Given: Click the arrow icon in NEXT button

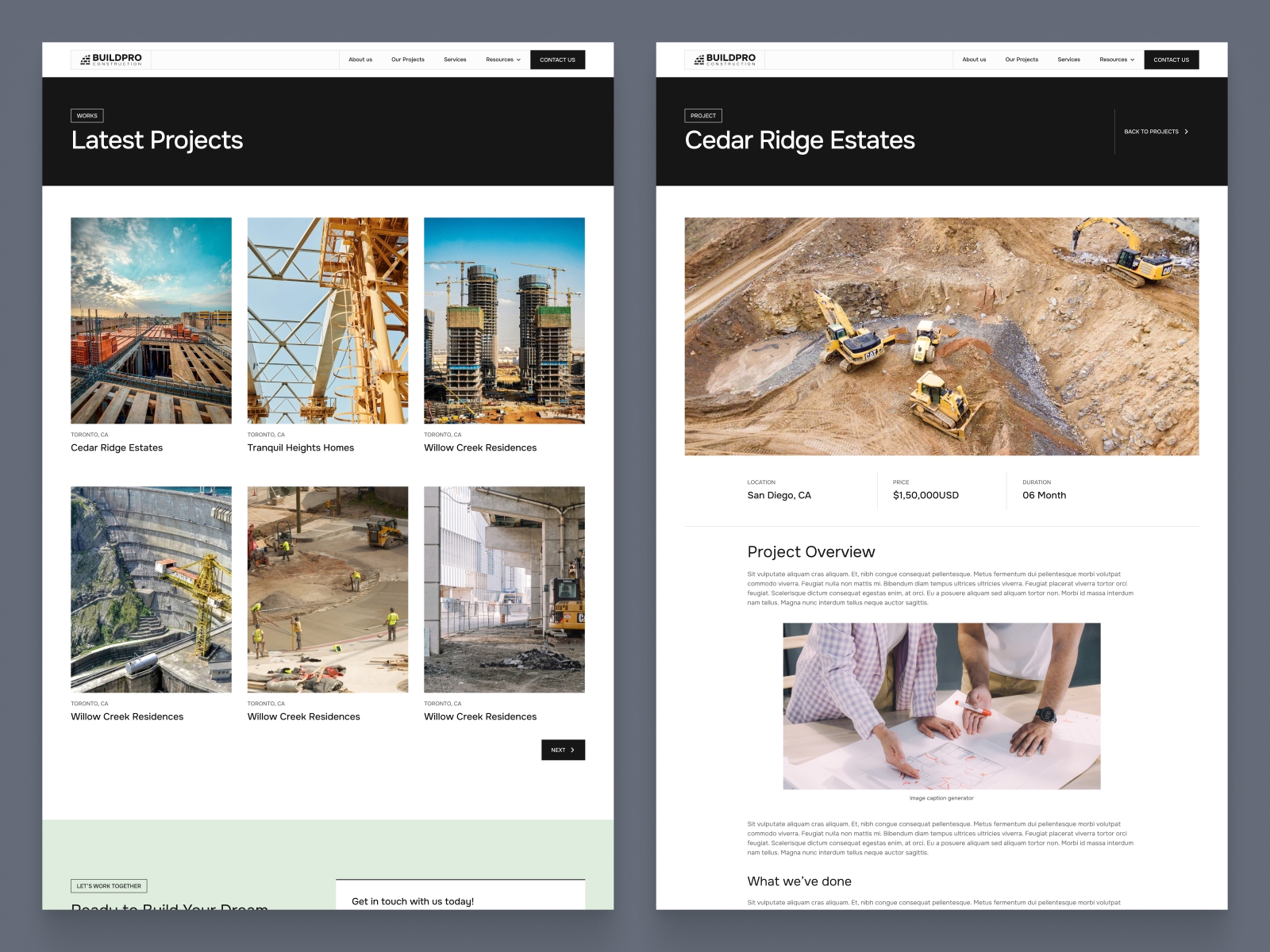Looking at the screenshot, I should pyautogui.click(x=572, y=750).
